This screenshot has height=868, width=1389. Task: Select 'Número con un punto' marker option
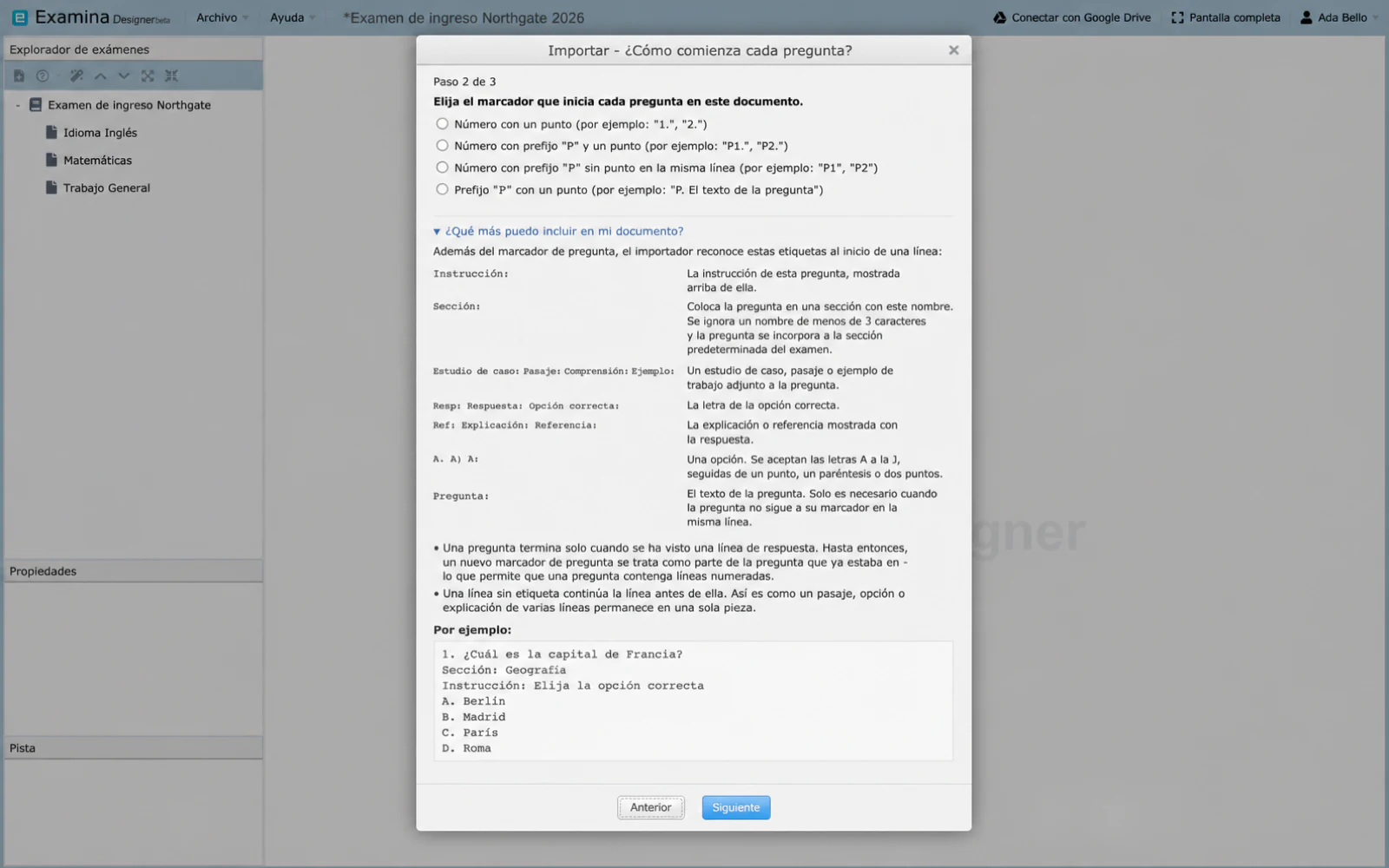pyautogui.click(x=443, y=124)
